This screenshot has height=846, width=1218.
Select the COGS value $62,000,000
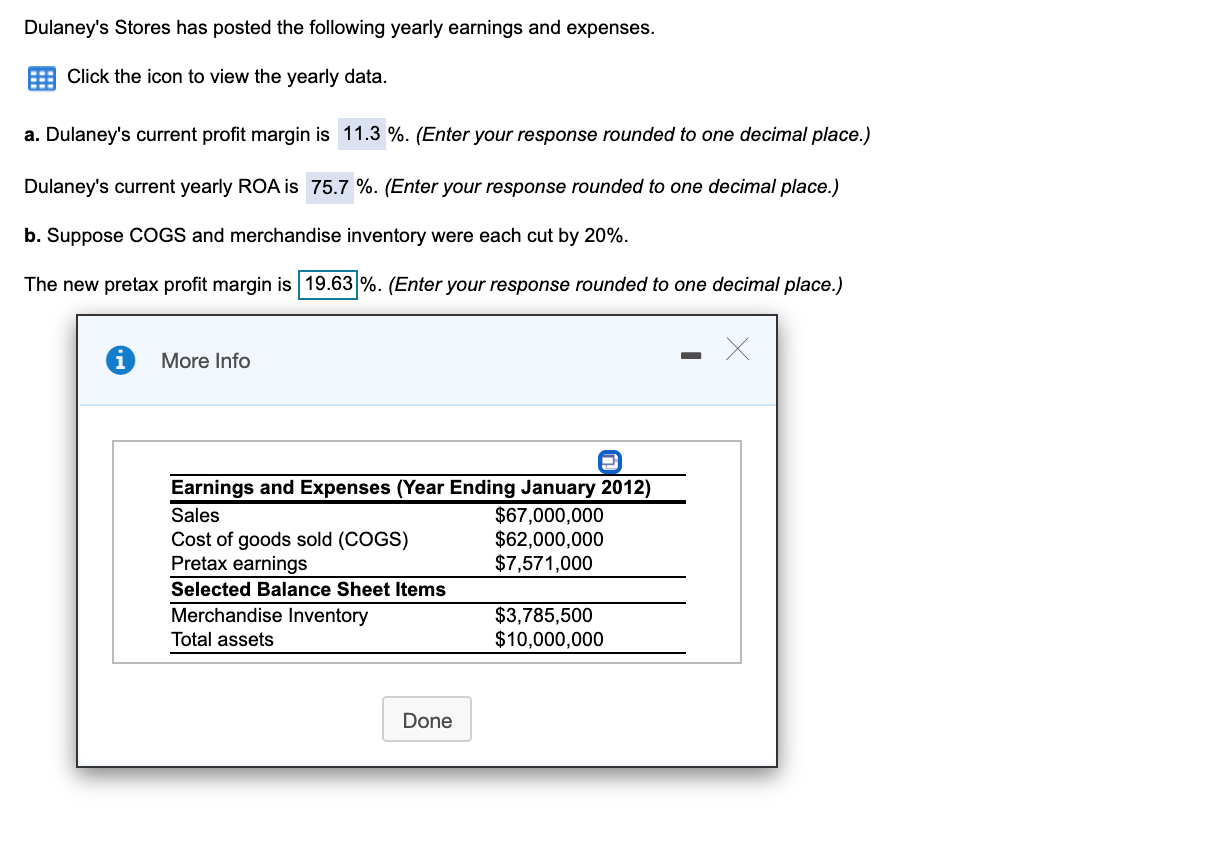549,540
